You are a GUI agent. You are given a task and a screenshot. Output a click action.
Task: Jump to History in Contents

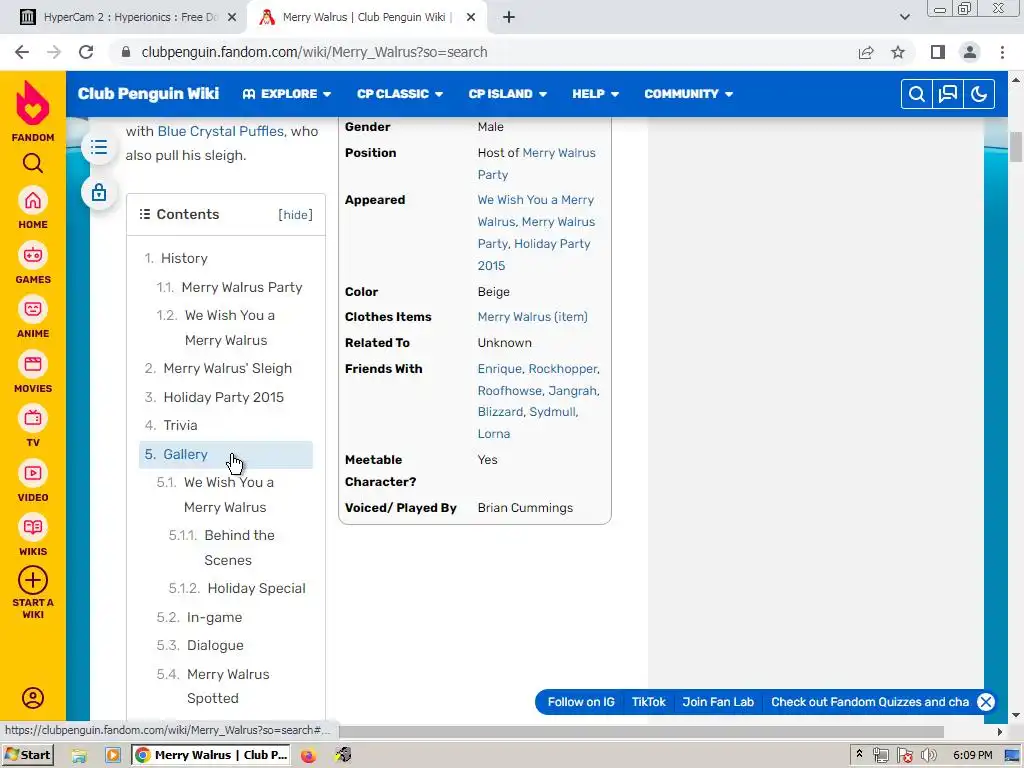pyautogui.click(x=184, y=259)
